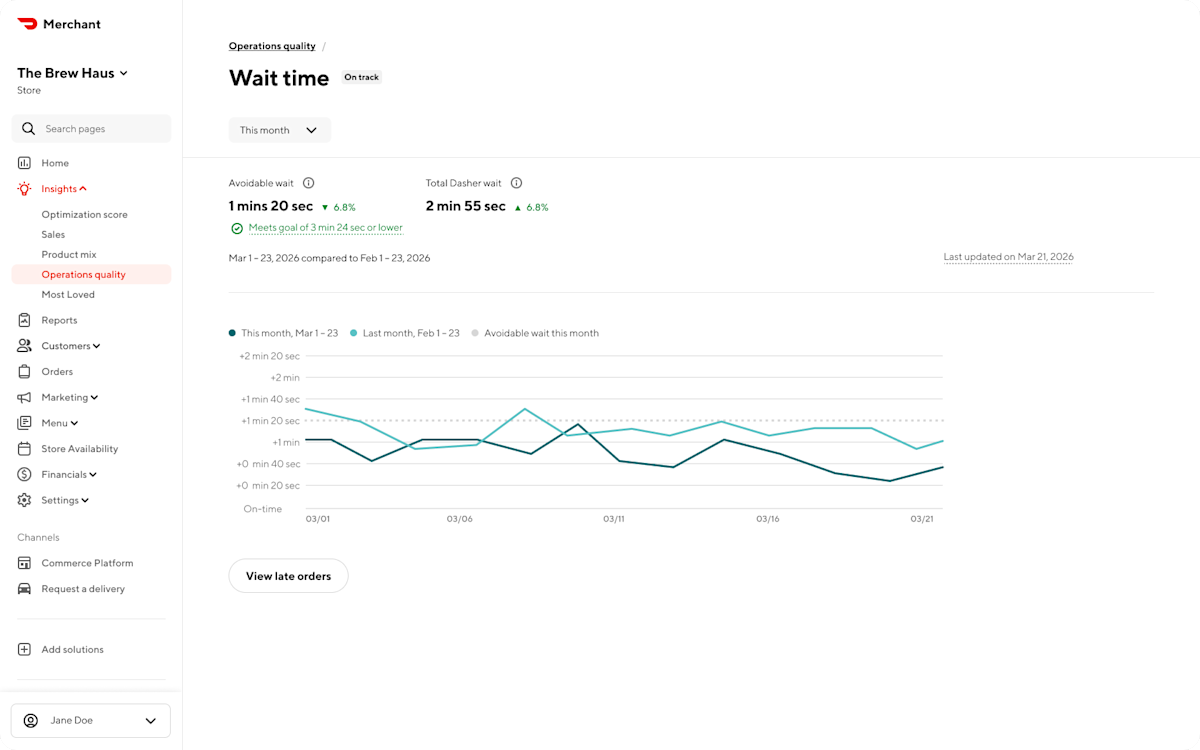Click the DoorDash Merchant logo
The image size is (1200, 750).
pos(58,23)
